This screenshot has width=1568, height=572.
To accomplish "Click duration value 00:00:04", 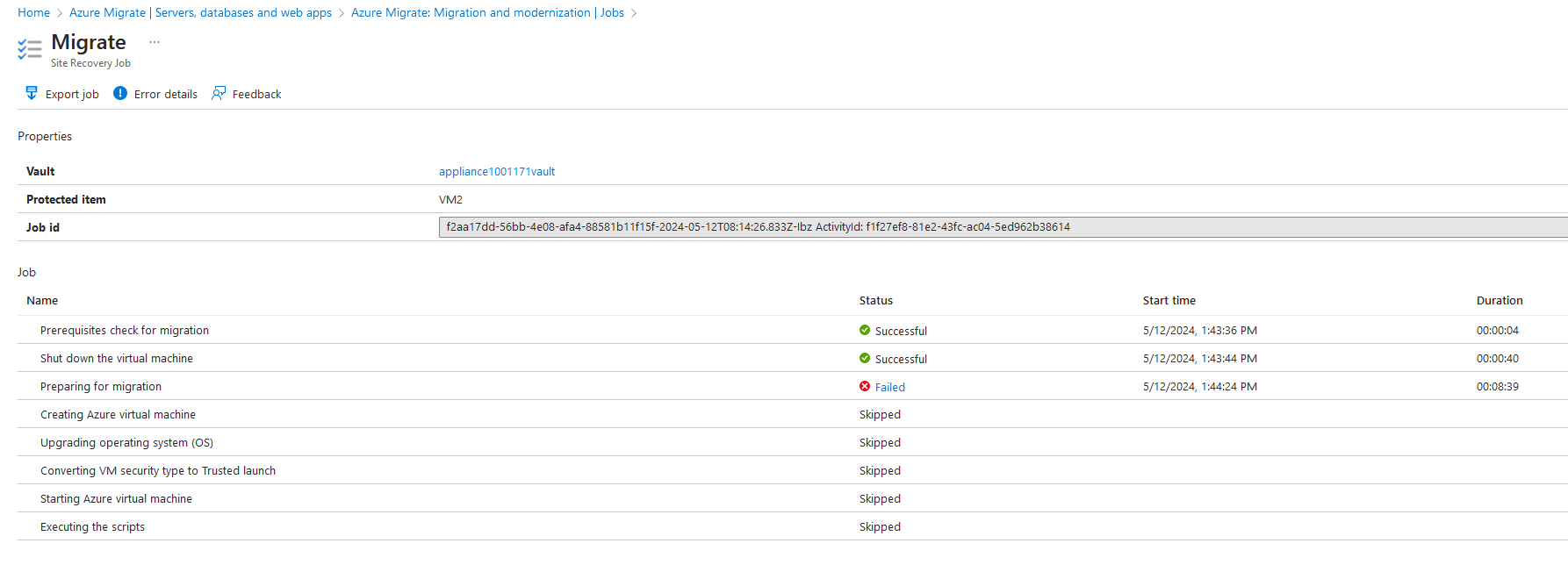I will pyautogui.click(x=1498, y=331).
